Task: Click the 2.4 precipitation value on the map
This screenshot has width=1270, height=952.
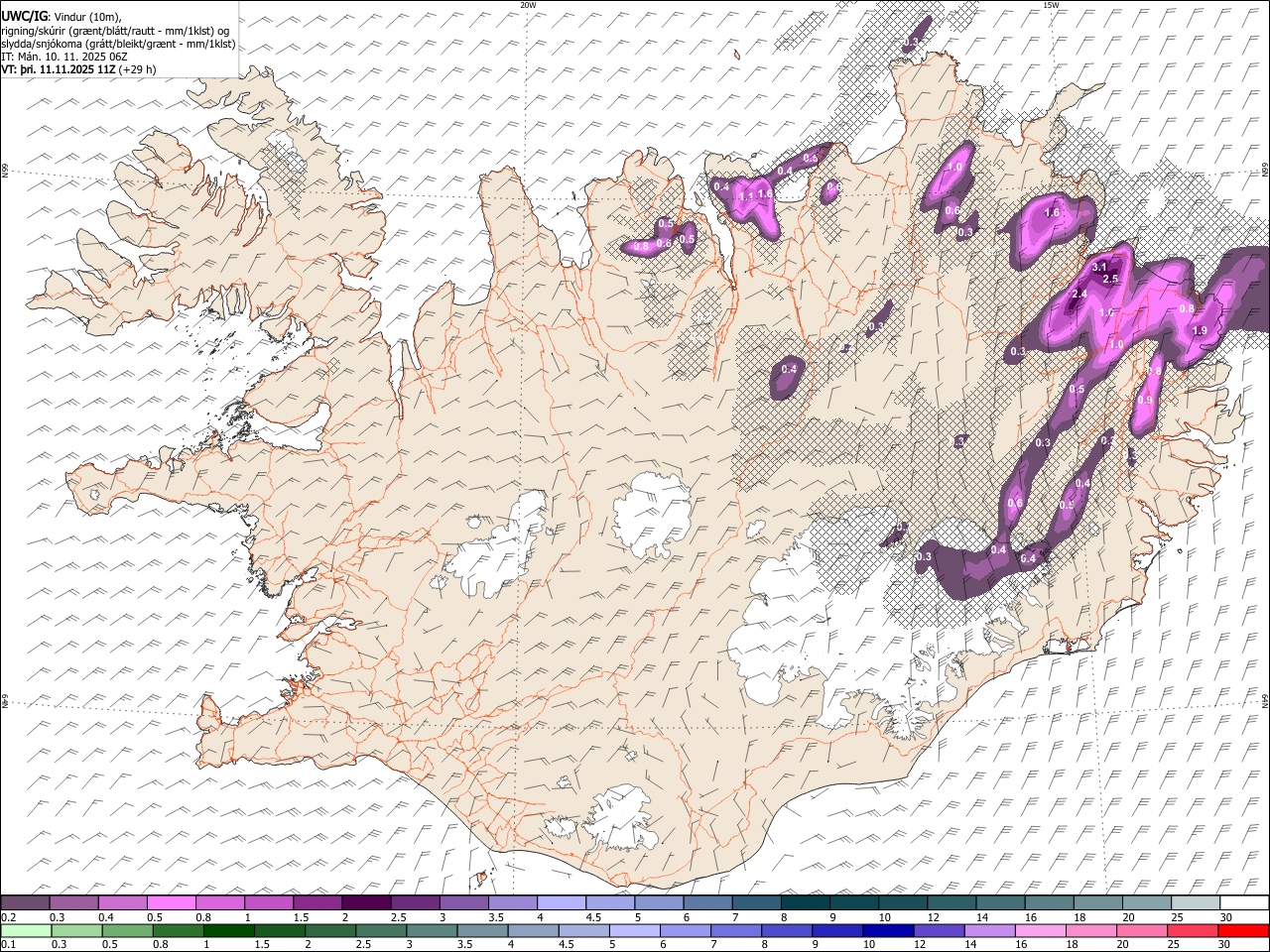Action: click(1079, 295)
